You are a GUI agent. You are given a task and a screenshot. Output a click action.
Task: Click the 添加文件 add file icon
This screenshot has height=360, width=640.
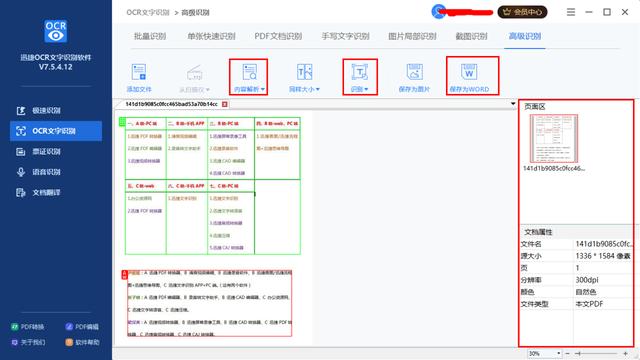click(x=139, y=72)
